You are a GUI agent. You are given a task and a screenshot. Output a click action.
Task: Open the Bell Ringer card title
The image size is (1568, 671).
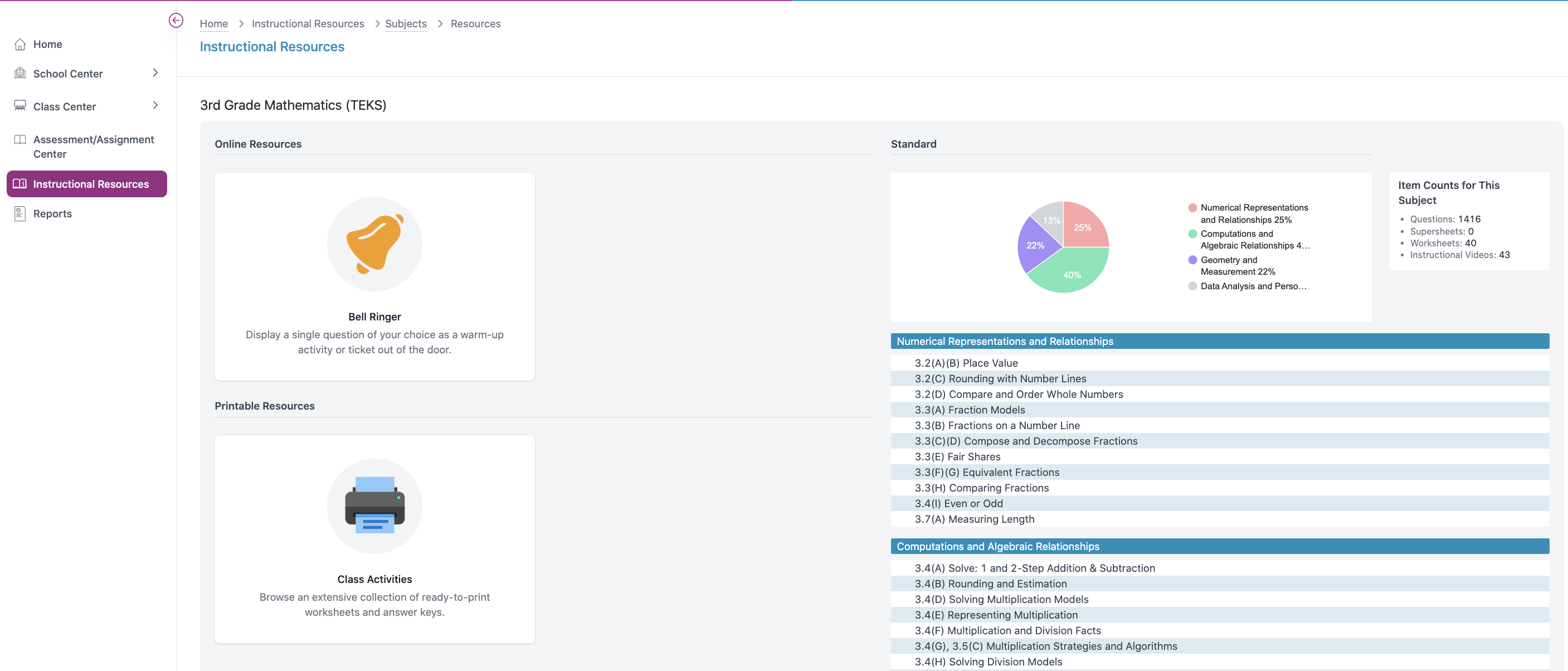[x=374, y=317]
